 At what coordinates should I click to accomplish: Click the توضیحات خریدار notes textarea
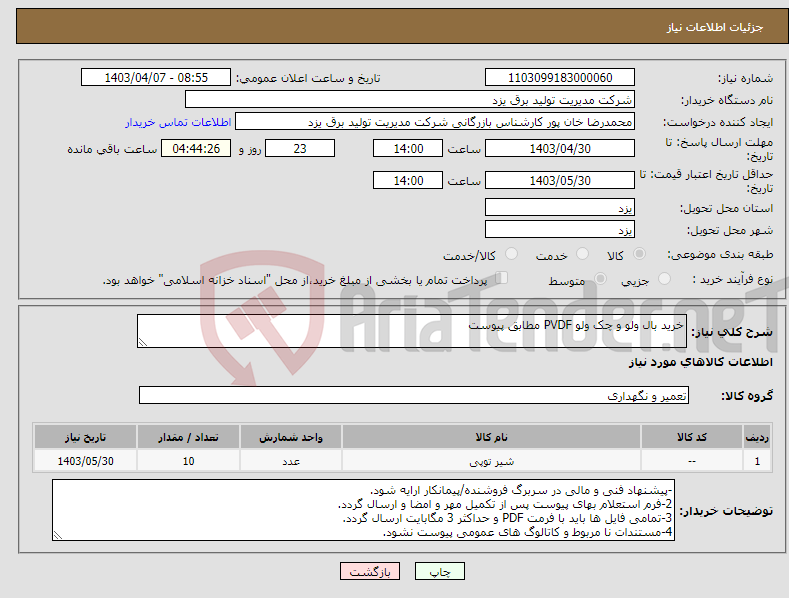[363, 510]
